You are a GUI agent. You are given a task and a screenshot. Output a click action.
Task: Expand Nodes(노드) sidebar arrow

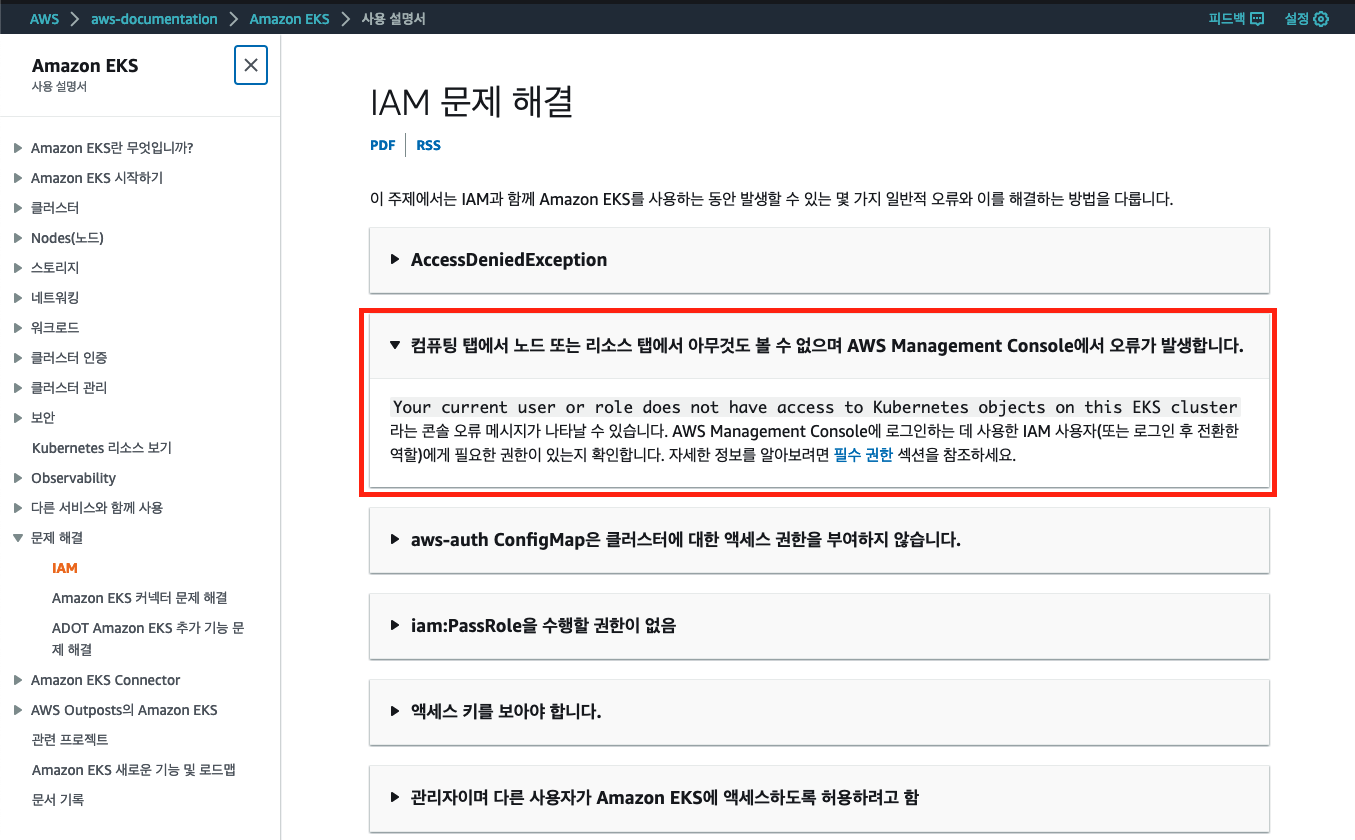point(18,238)
